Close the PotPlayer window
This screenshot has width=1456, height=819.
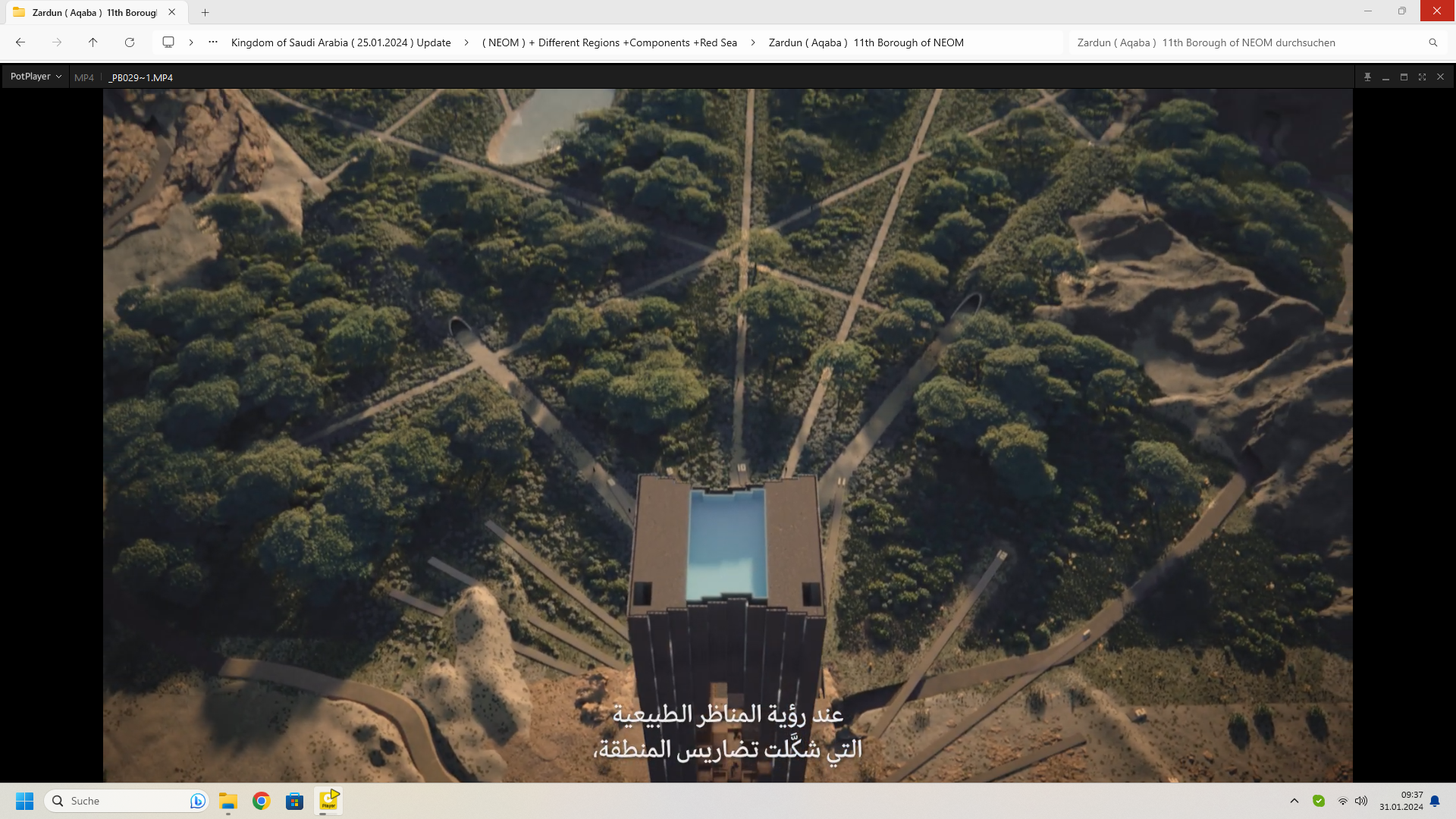point(1440,77)
